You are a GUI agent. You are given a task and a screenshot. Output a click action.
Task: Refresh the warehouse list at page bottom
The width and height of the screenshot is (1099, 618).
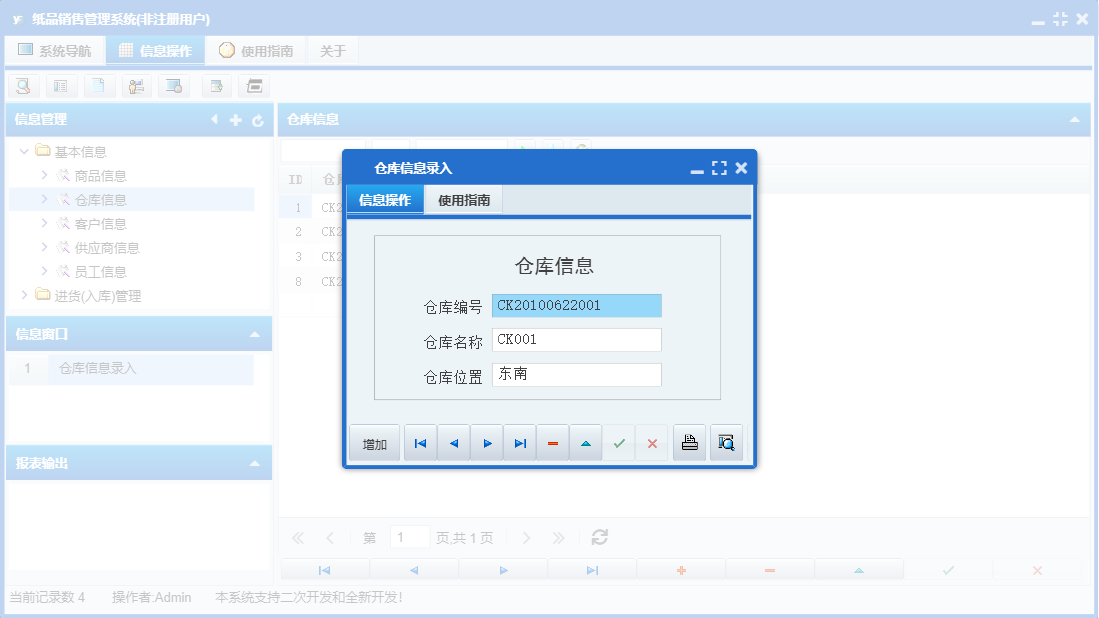598,537
